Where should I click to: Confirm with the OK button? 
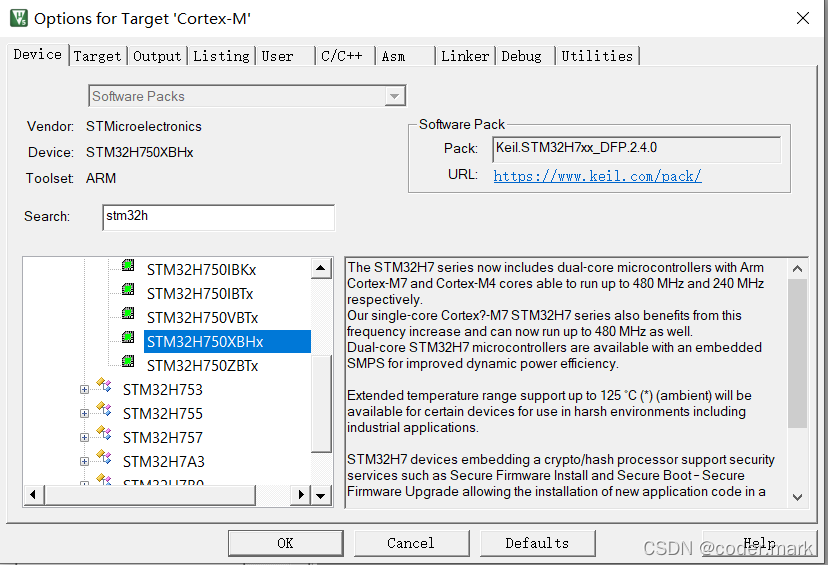pos(286,543)
